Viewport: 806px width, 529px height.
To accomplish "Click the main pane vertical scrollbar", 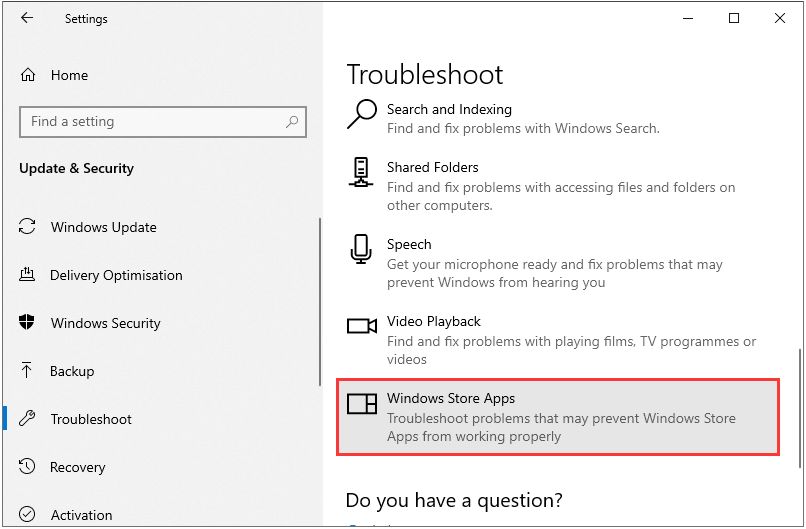I will click(800, 409).
